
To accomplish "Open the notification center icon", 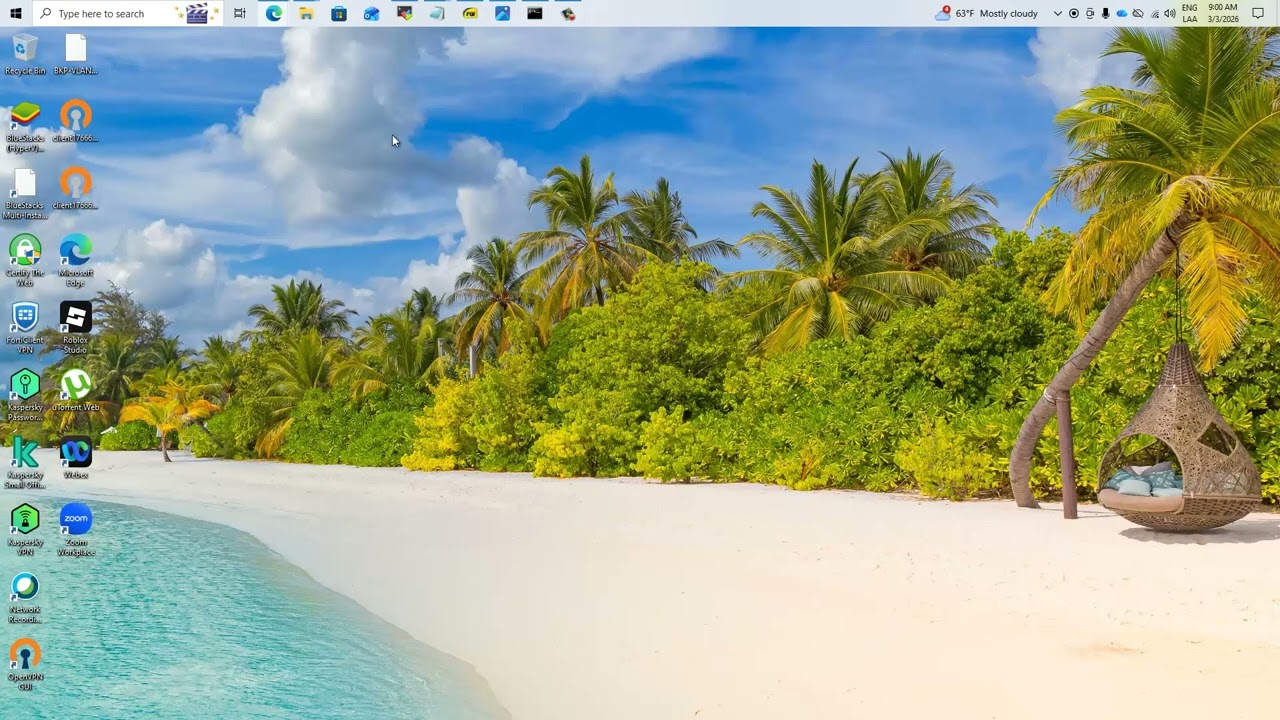I will pos(1258,13).
